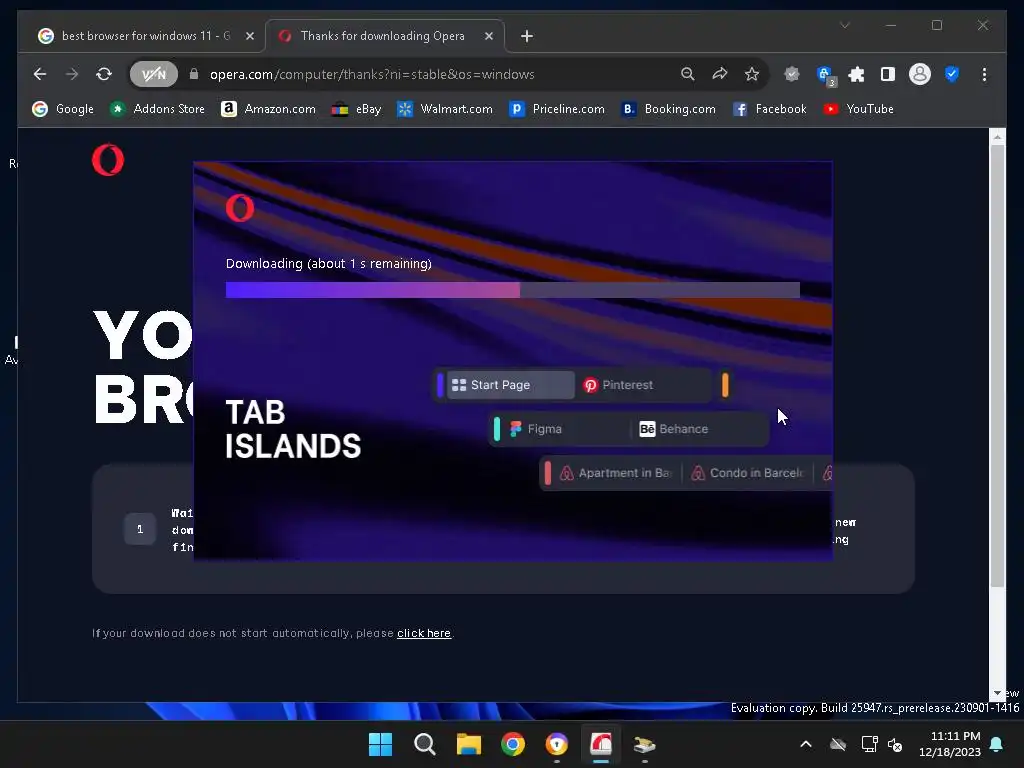Image resolution: width=1024 pixels, height=768 pixels.
Task: Open the Google bookmark
Action: 63,109
